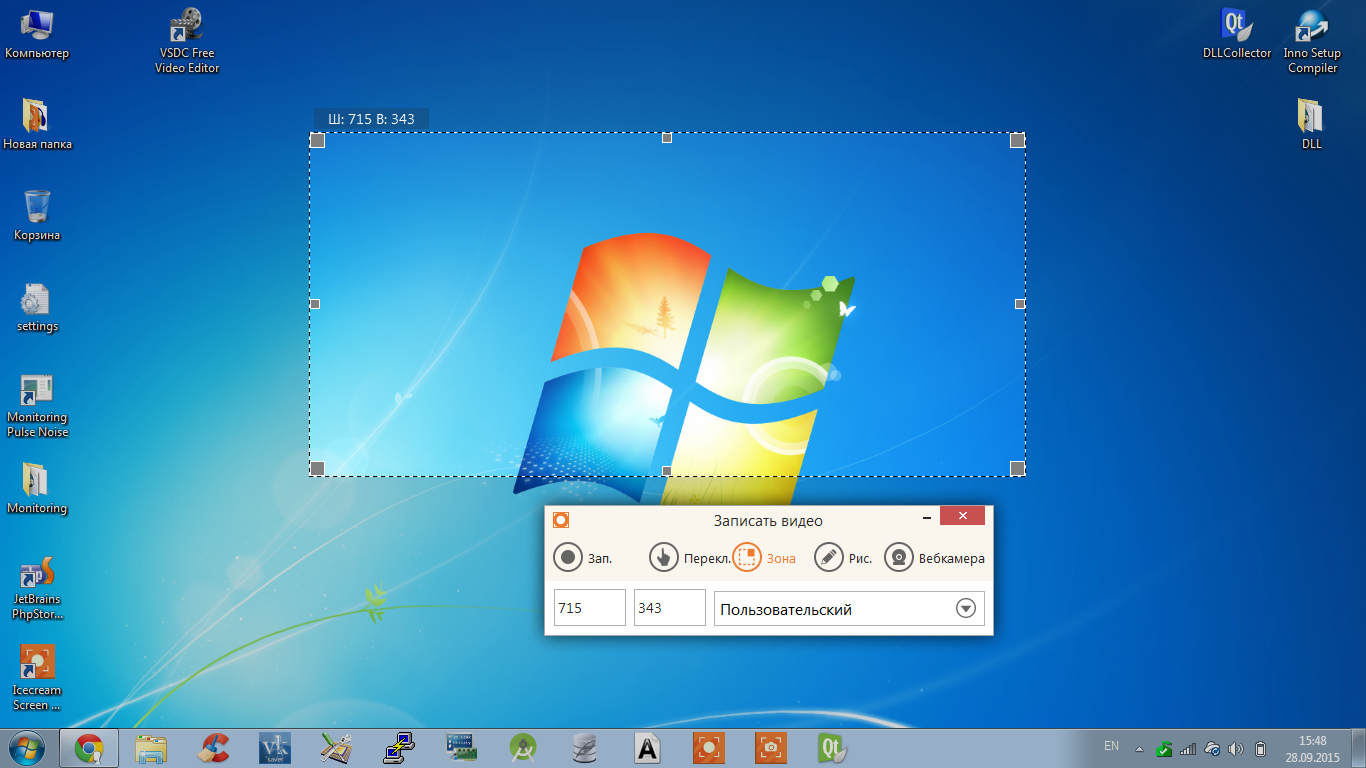Click the bottom-middle edge handle of selection
This screenshot has height=768, width=1366.
click(x=667, y=470)
